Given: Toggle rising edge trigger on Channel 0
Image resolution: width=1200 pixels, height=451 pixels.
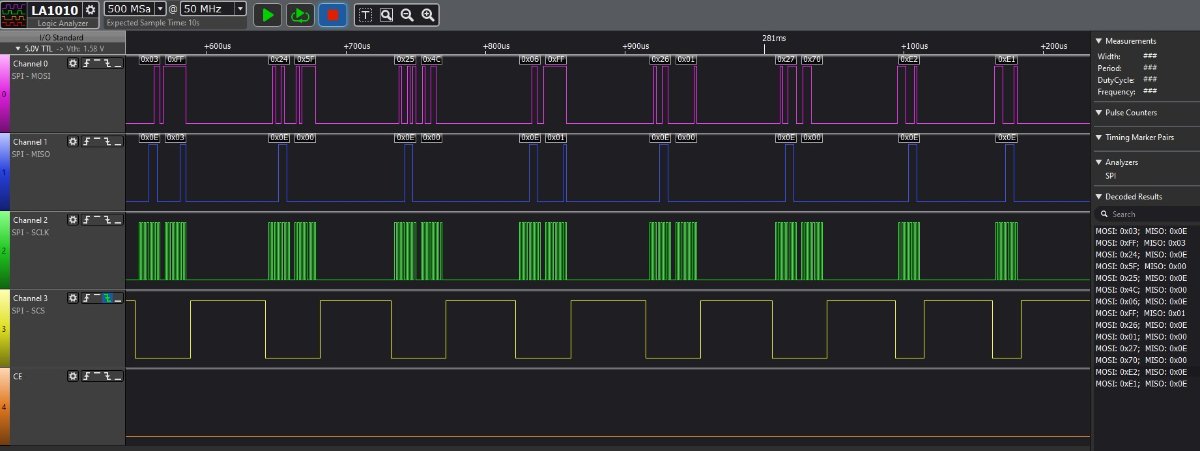Looking at the screenshot, I should pos(85,63).
